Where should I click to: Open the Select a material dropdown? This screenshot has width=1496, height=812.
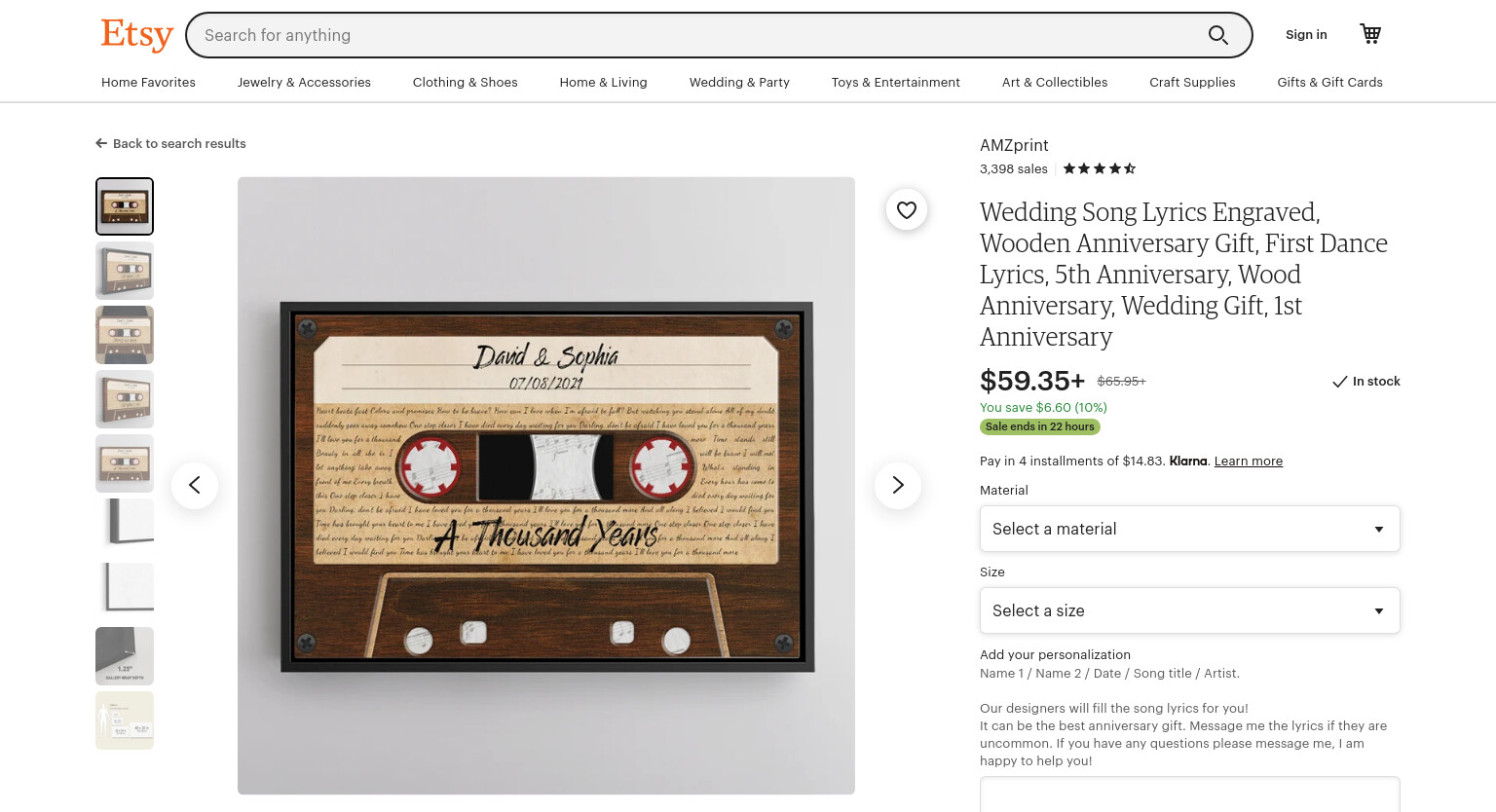(x=1189, y=529)
